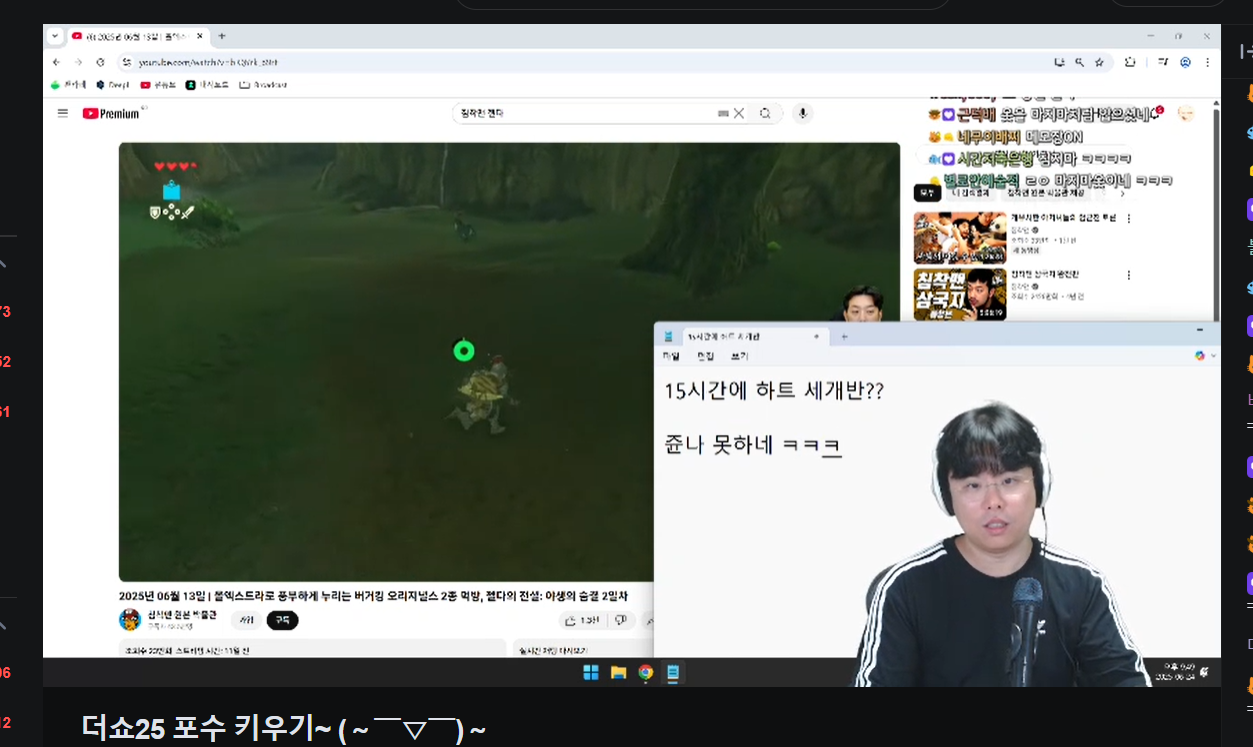Open Notepad's View (보기) menu

(x=739, y=356)
